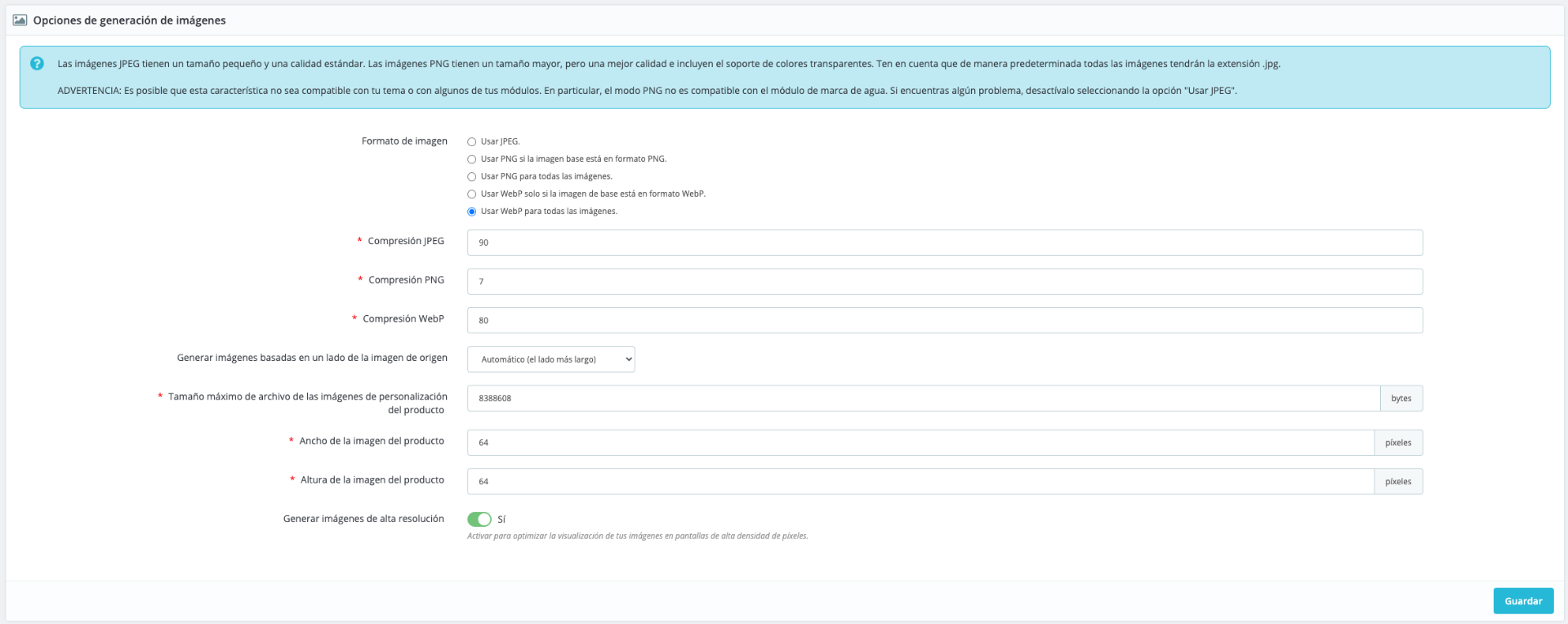1568x624 pixels.
Task: Select 'Usar PNG para todas las imágenes'
Action: click(471, 176)
